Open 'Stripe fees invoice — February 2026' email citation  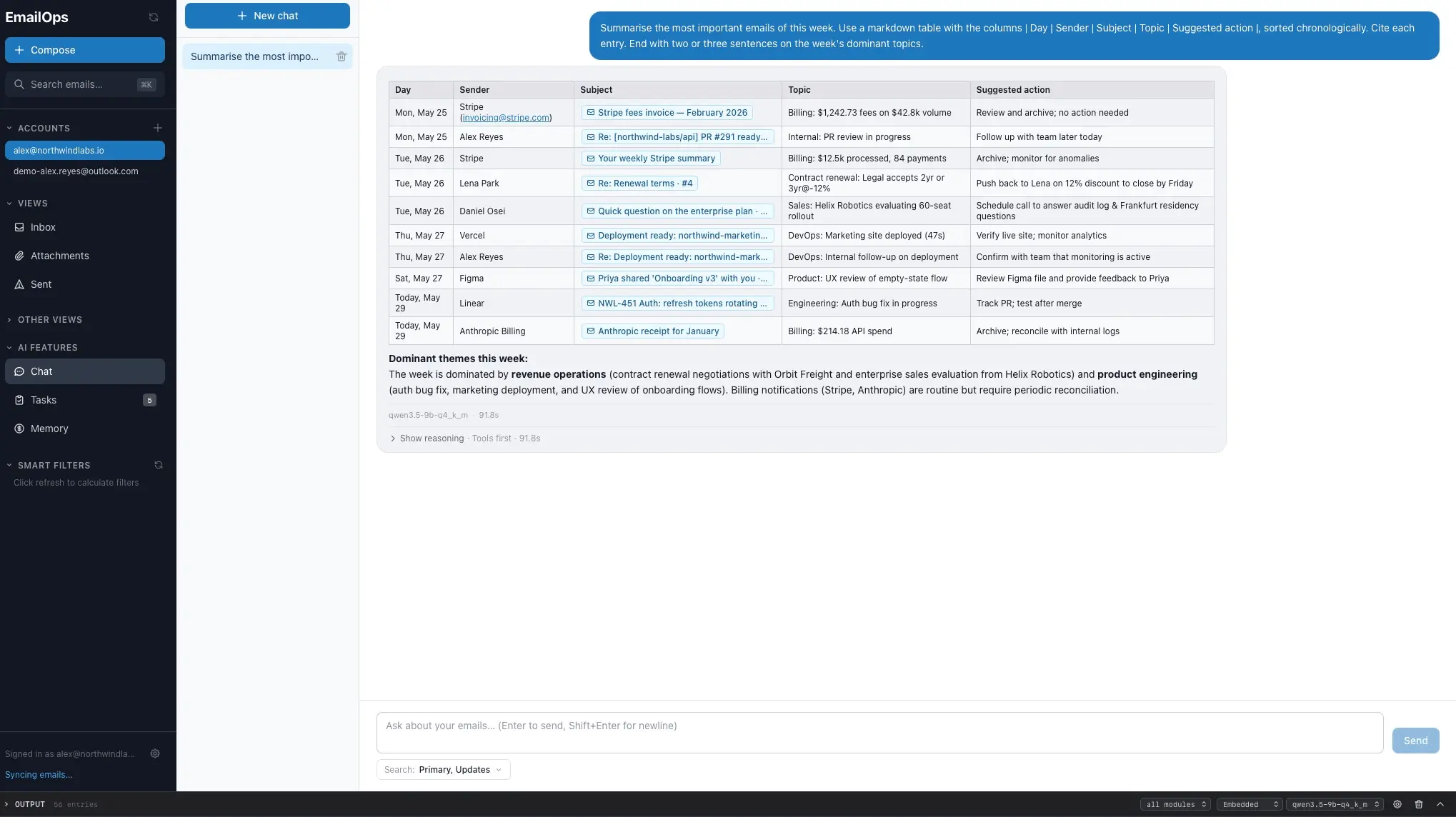(667, 113)
